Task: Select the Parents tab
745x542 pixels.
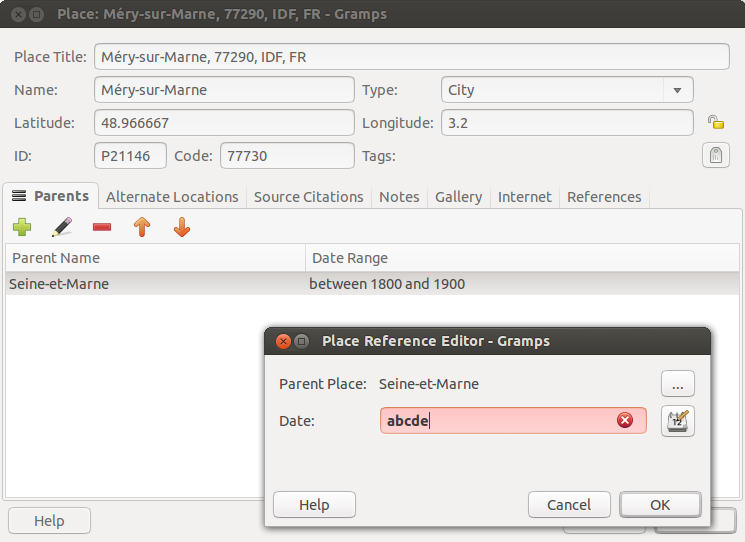Action: click(50, 196)
